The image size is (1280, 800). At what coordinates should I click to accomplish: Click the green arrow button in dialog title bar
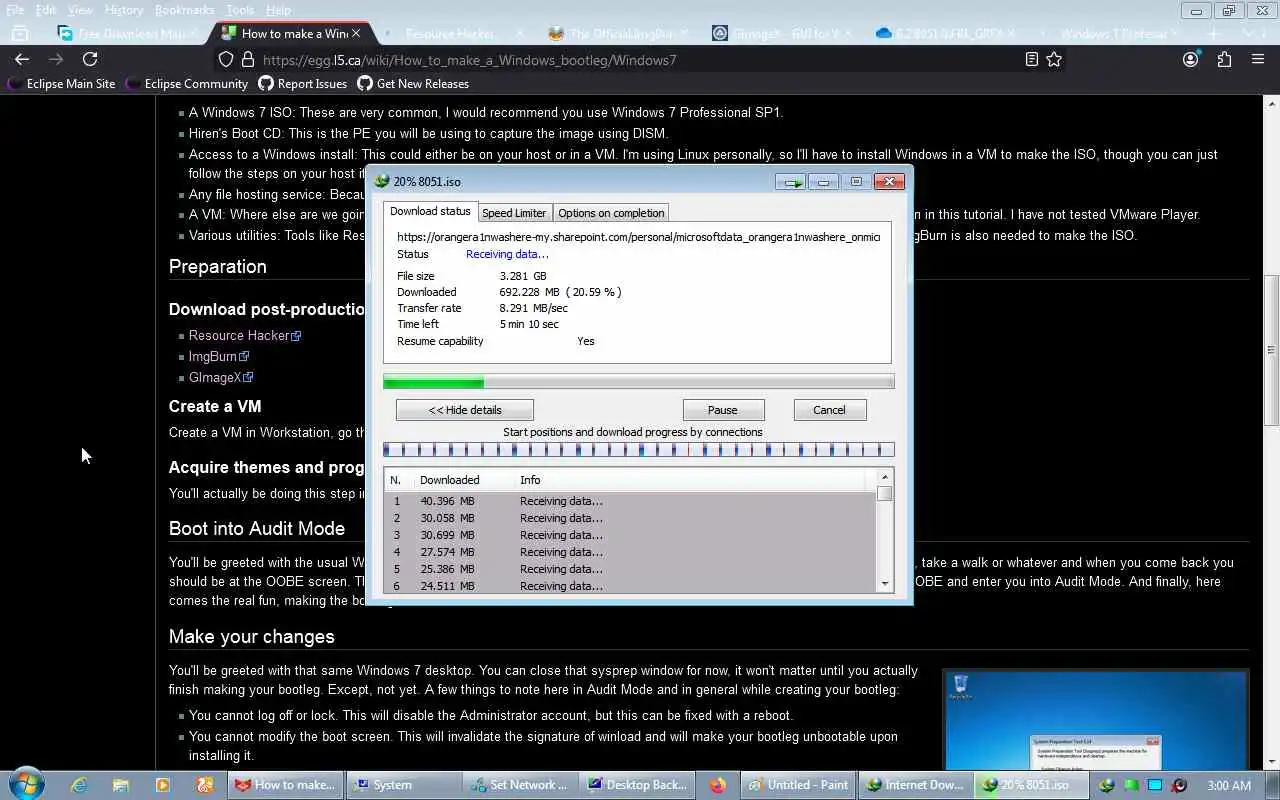(791, 182)
